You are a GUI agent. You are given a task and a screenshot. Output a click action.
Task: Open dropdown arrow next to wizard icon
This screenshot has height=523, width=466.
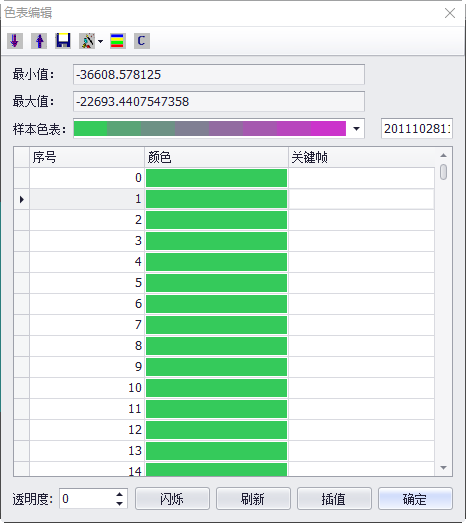tap(100, 41)
